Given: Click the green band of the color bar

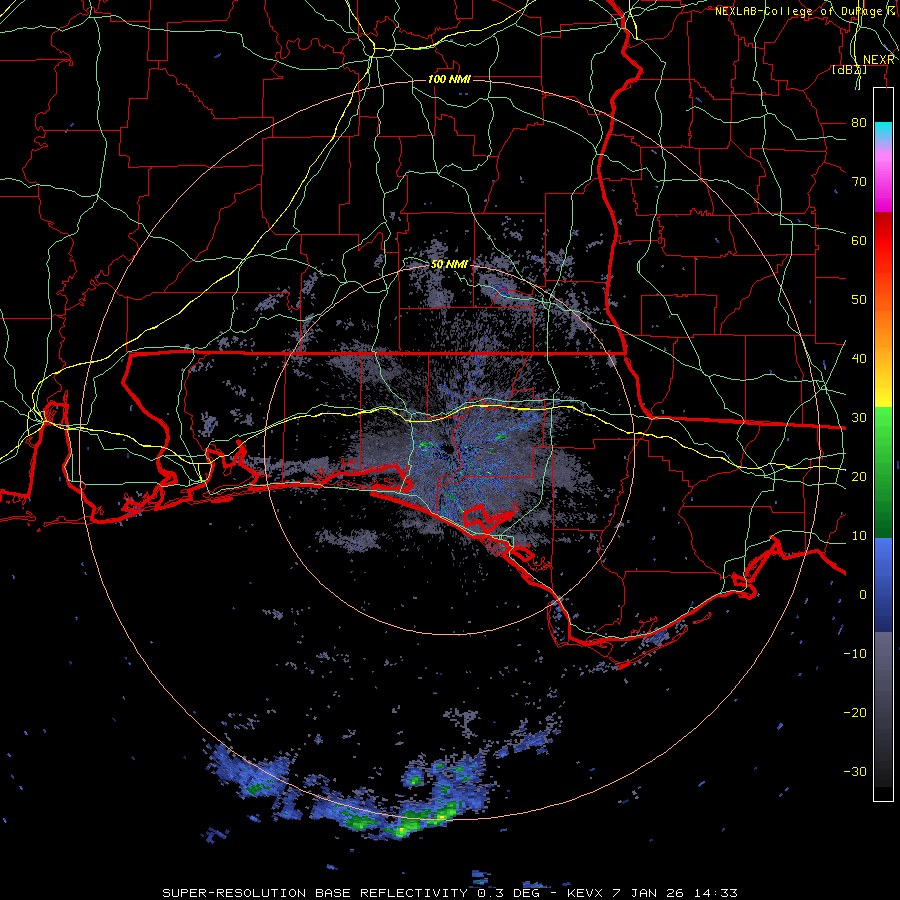Looking at the screenshot, I should [x=883, y=472].
